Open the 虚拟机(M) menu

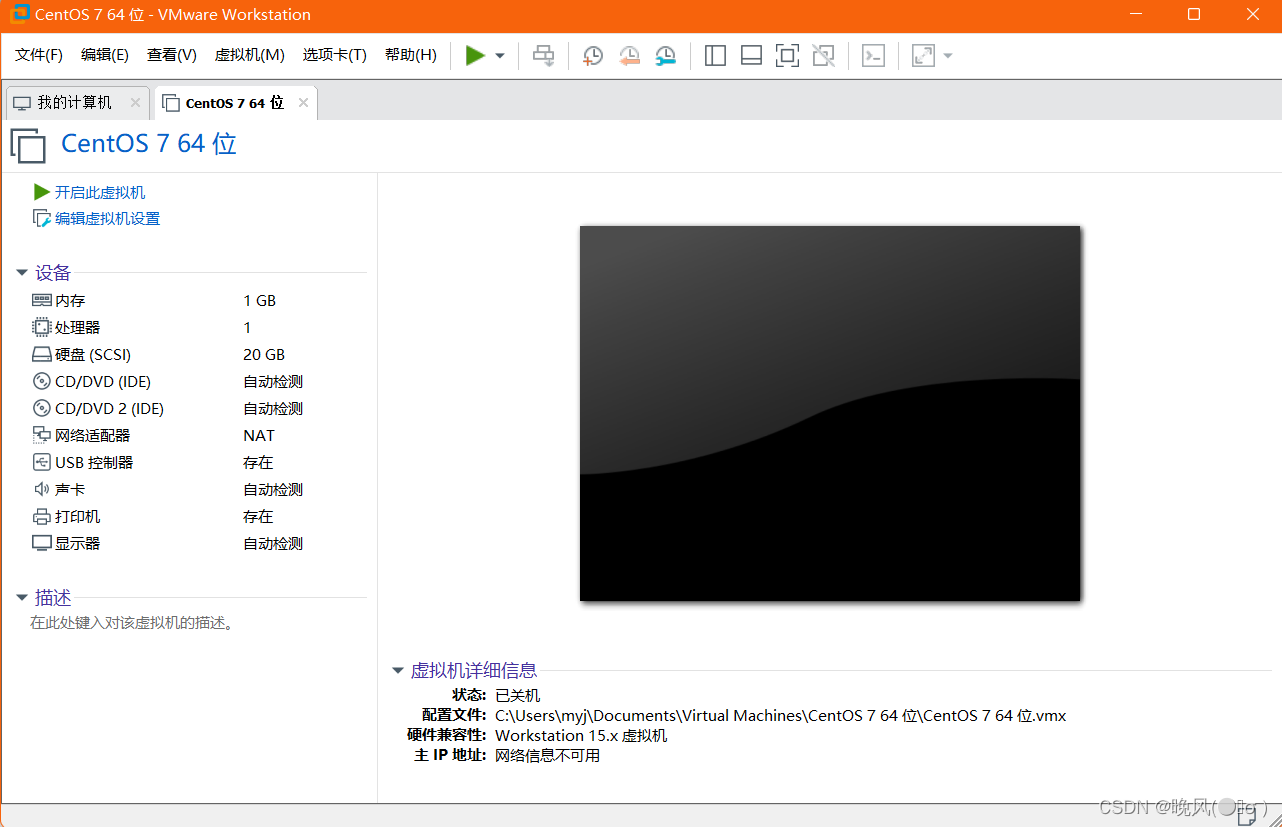pyautogui.click(x=250, y=55)
